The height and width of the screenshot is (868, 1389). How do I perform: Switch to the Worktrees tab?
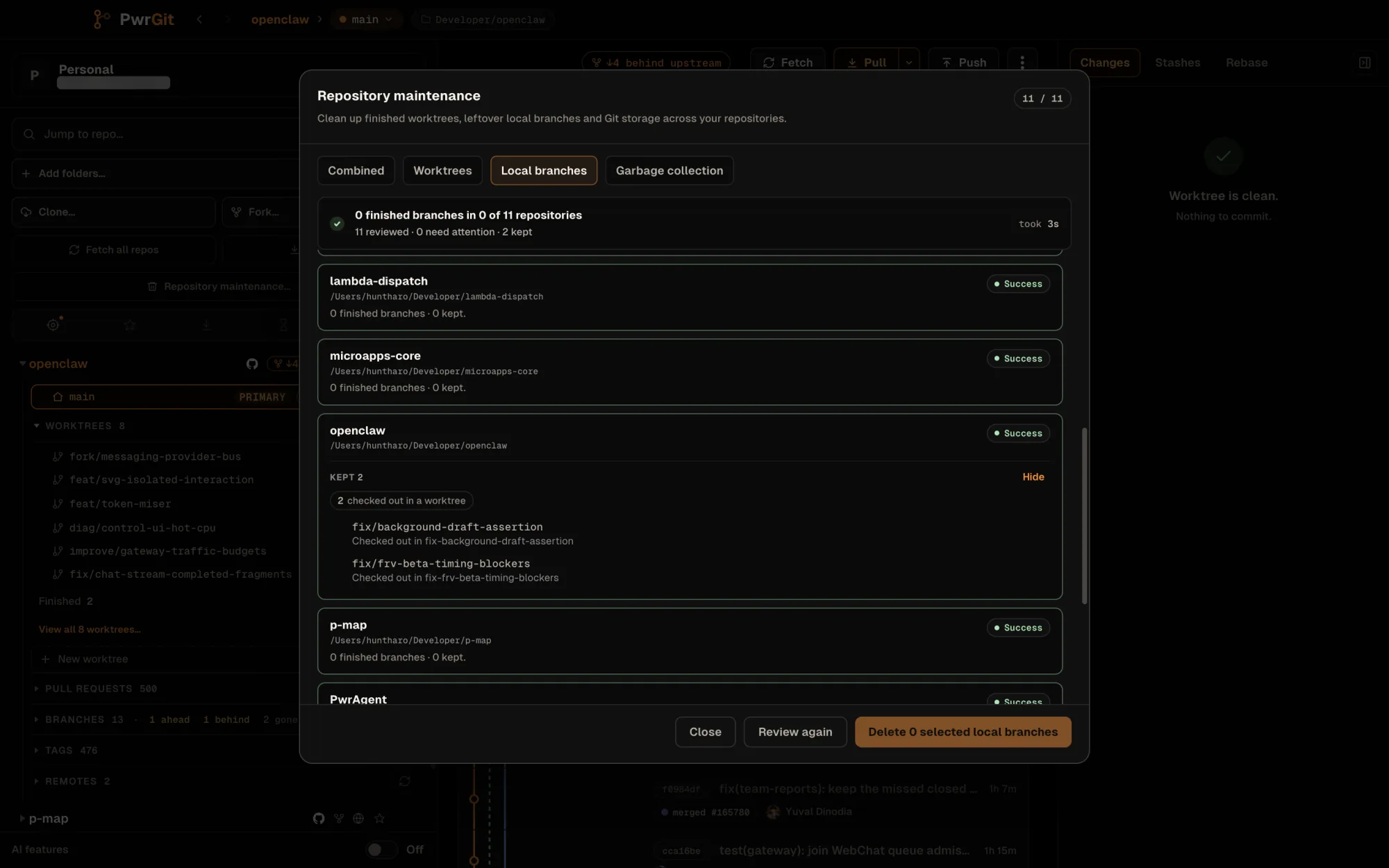(442, 171)
